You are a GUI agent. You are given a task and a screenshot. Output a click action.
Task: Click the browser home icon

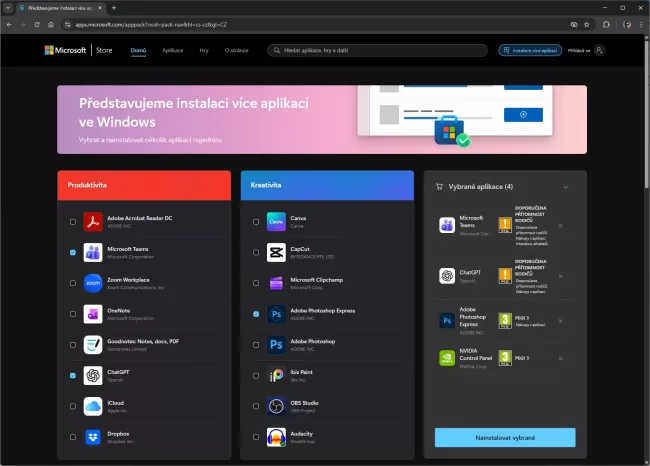51,24
